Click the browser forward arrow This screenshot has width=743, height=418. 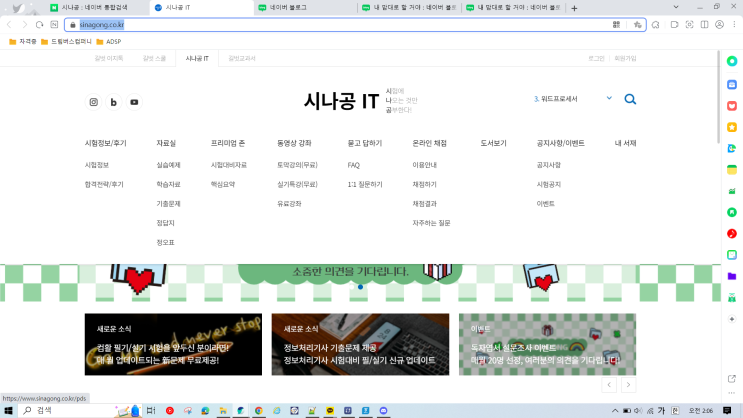click(24, 25)
